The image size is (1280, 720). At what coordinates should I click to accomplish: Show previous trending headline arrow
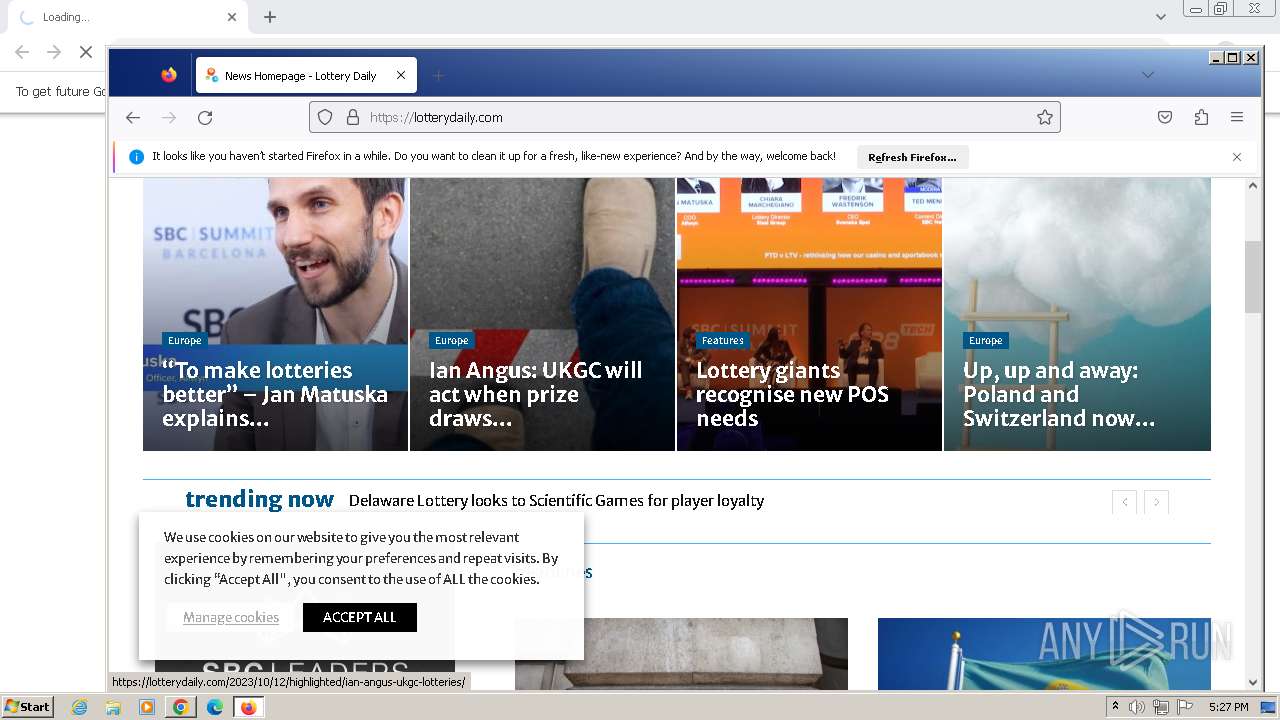[x=1125, y=502]
